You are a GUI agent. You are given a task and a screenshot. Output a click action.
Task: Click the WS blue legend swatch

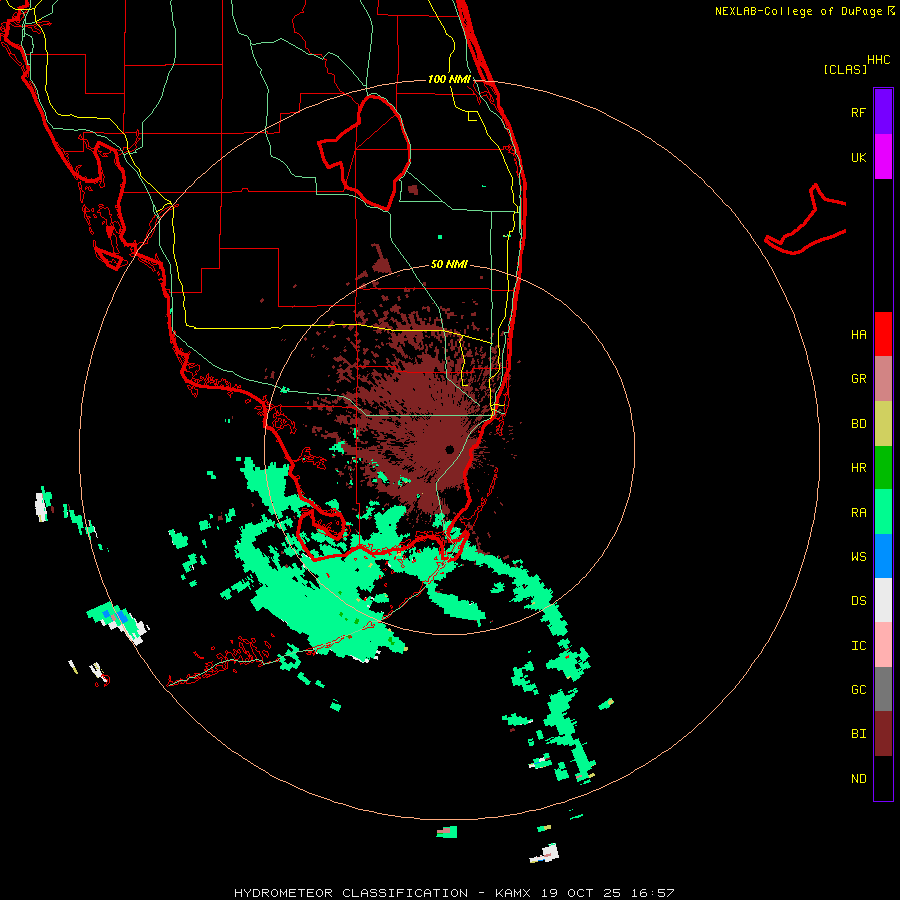[883, 556]
